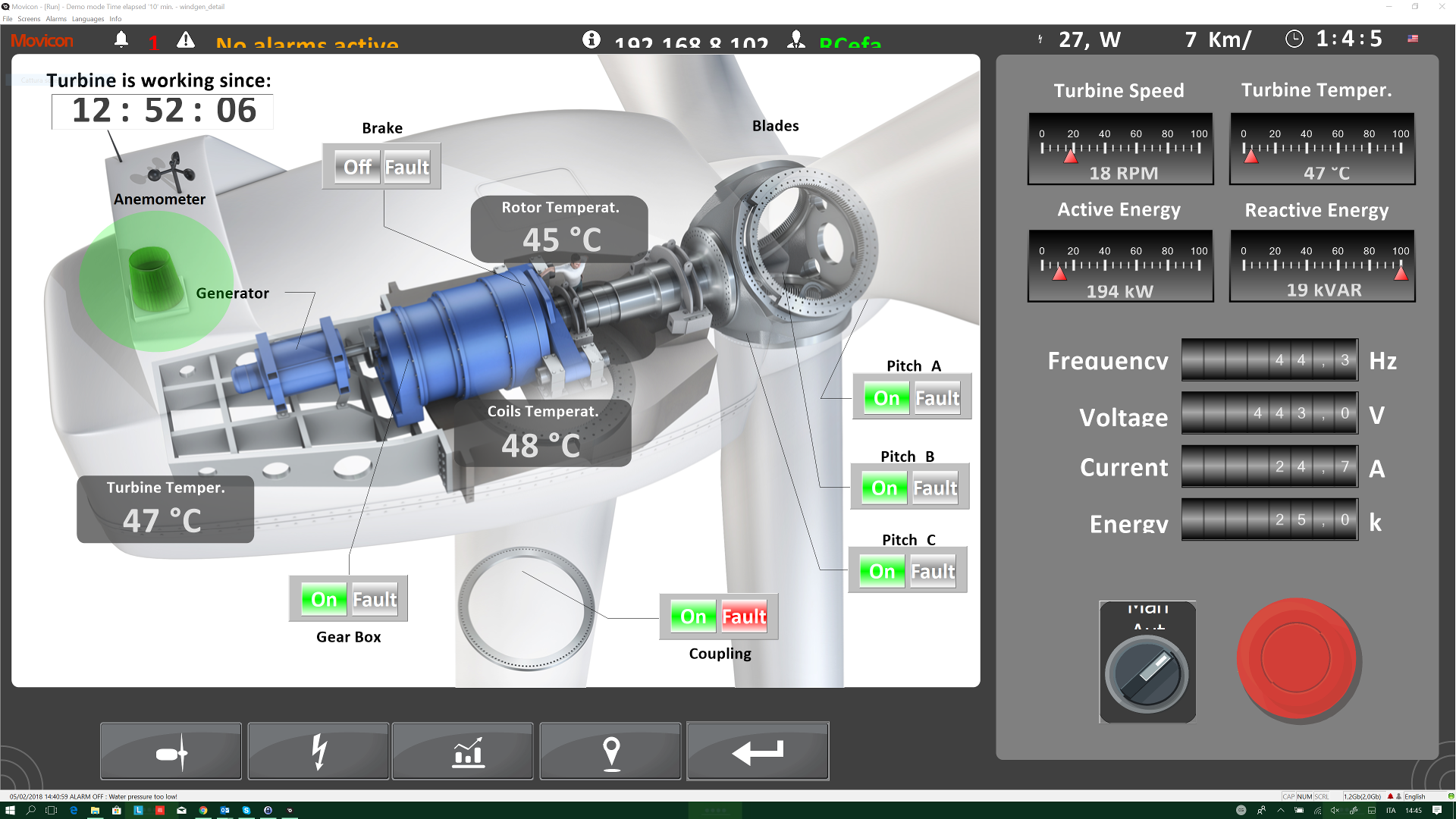Click the muted volume tray icon
This screenshot has width=1456, height=819.
coord(1335,810)
